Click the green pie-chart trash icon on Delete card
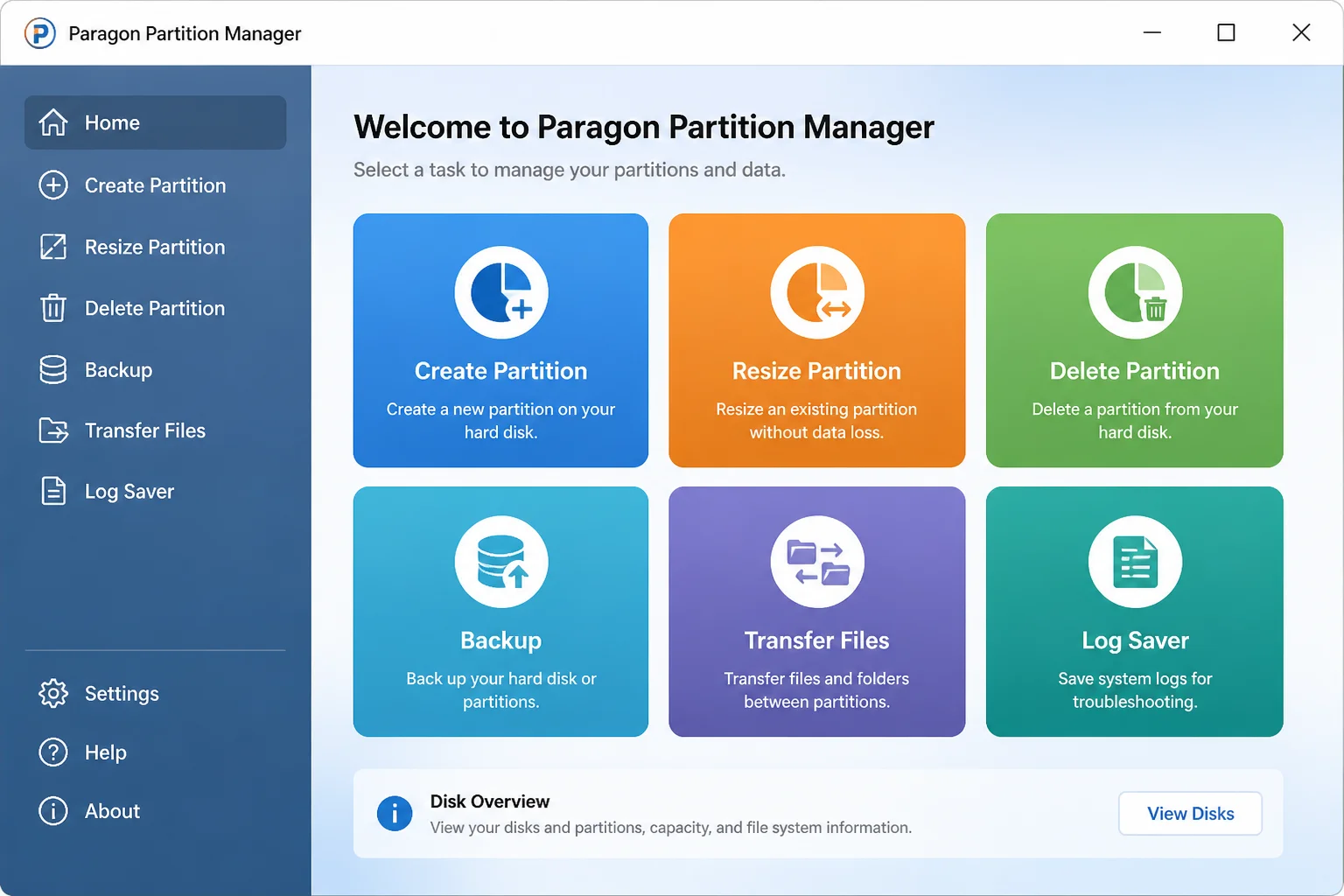 tap(1135, 292)
